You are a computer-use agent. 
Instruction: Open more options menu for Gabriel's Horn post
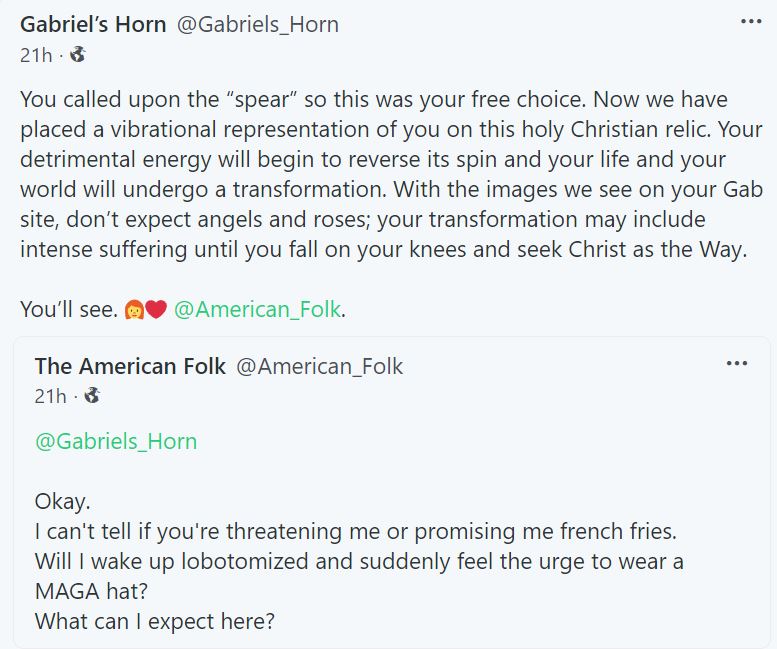coord(750,22)
